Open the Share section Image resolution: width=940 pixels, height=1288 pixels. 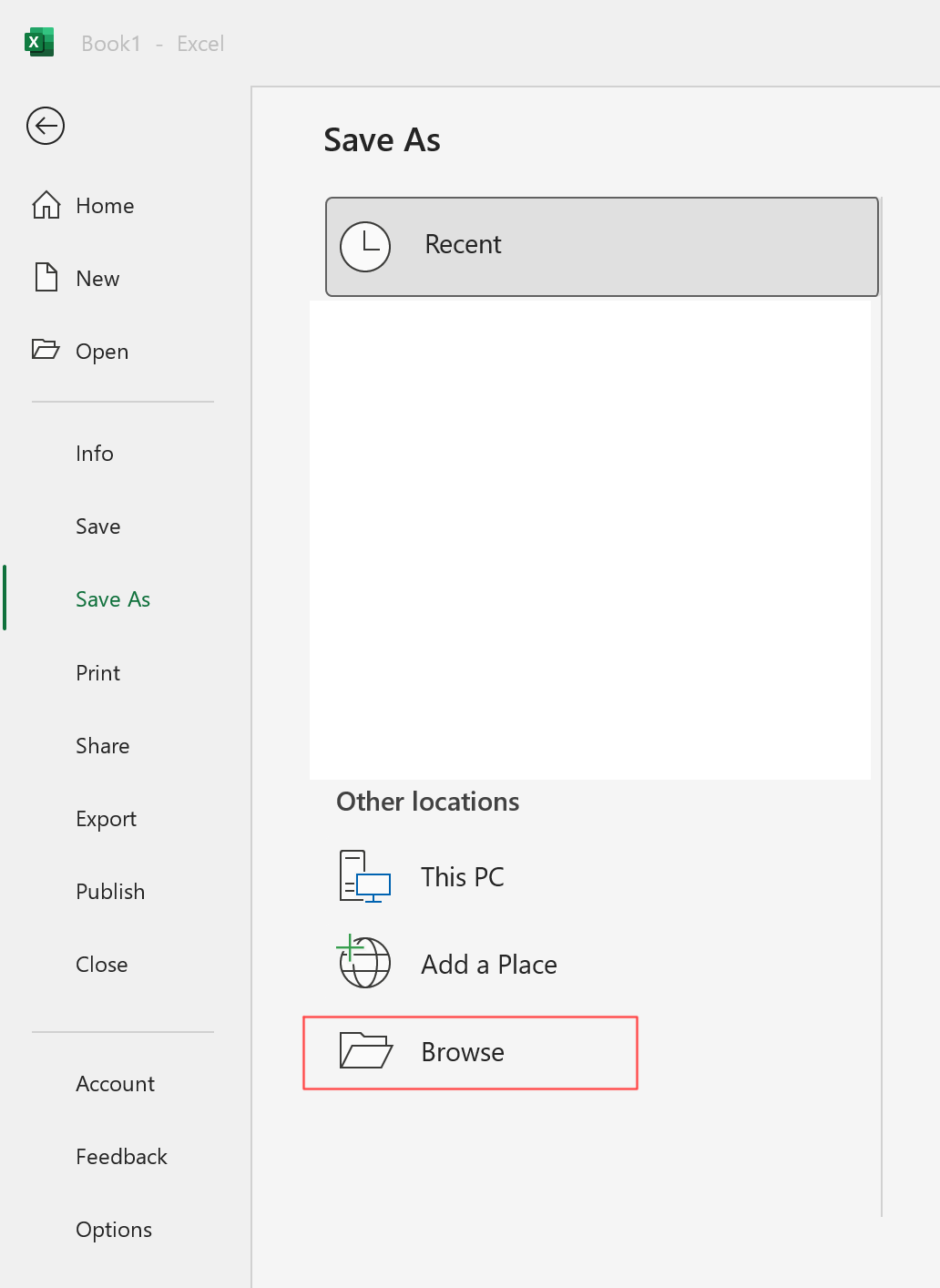tap(103, 746)
